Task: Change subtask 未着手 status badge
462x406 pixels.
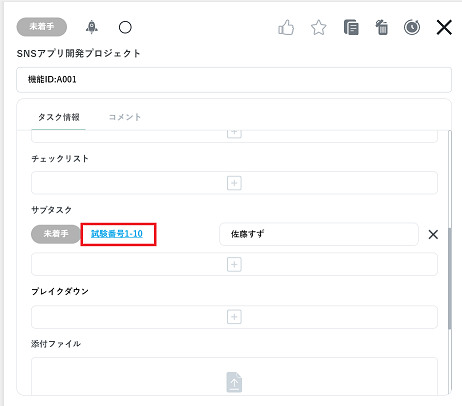Action: [x=56, y=234]
